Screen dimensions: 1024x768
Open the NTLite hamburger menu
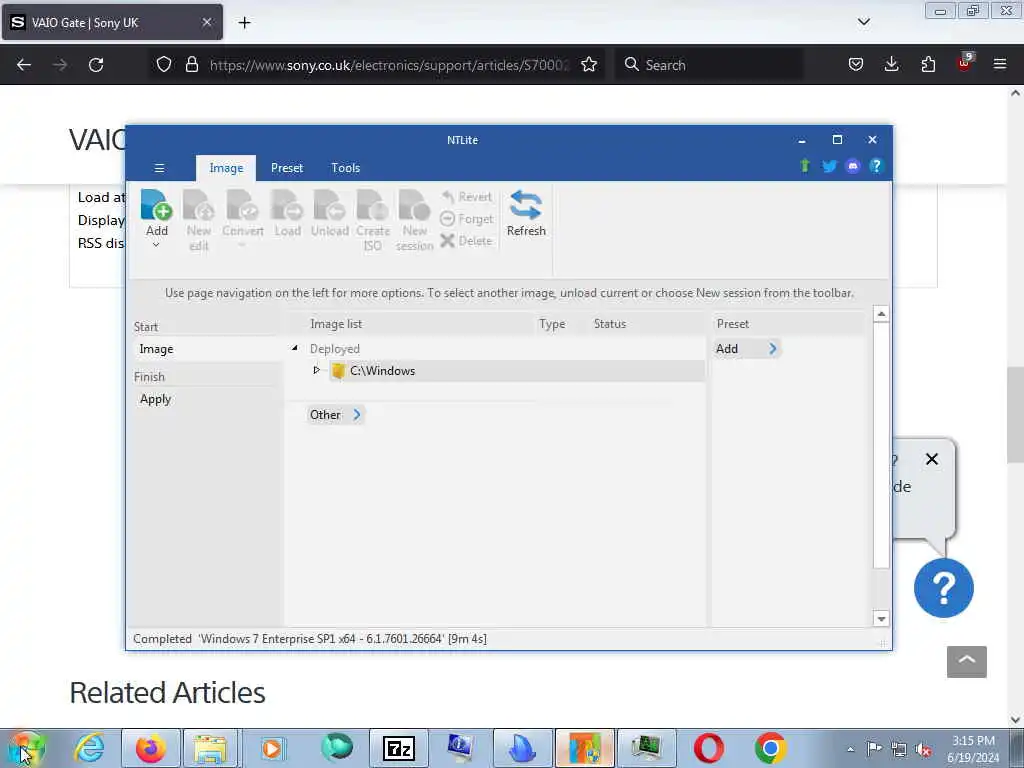159,168
